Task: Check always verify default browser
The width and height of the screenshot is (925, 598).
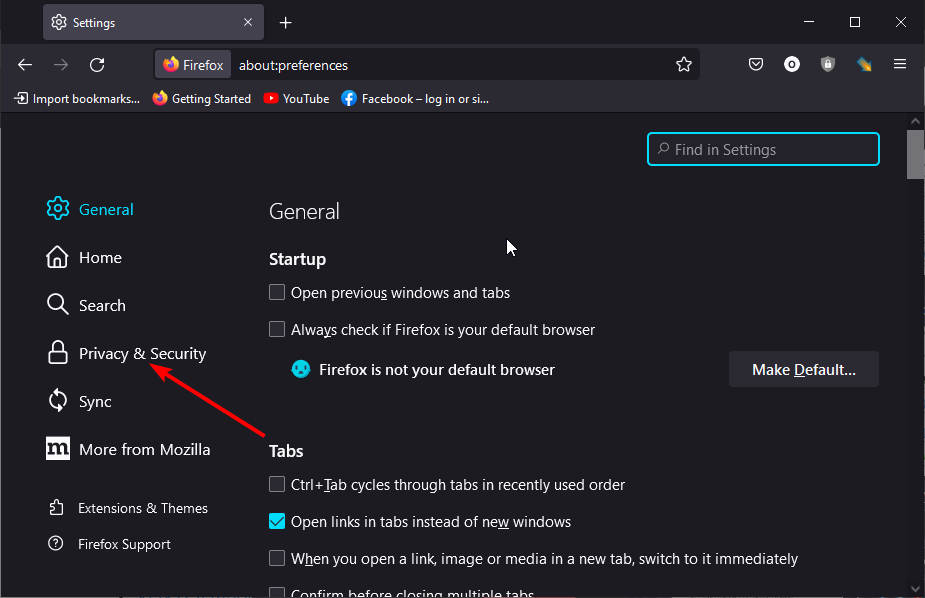Action: click(x=276, y=329)
